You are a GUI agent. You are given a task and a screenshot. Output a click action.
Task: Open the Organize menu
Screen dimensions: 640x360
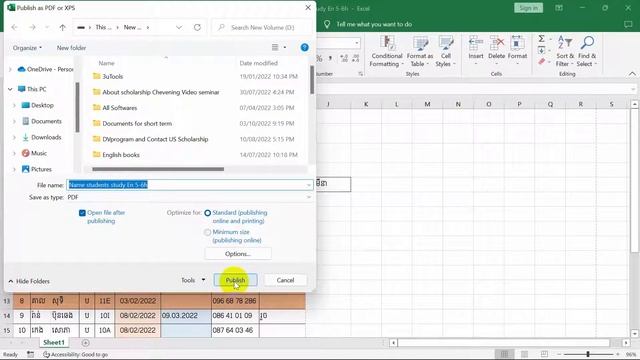click(x=27, y=48)
